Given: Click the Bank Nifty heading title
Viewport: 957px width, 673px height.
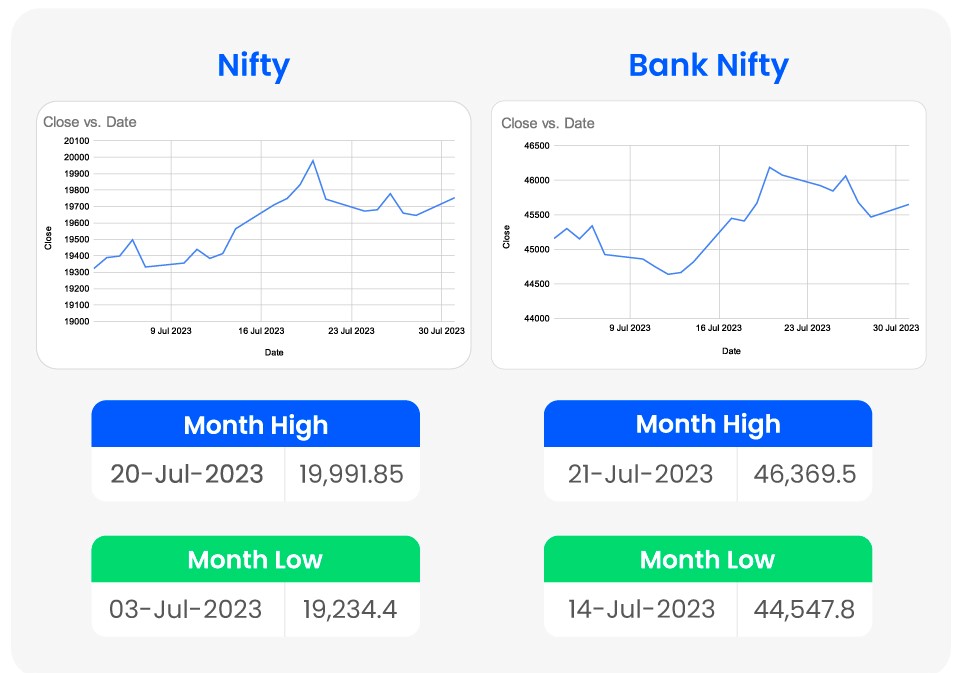Looking at the screenshot, I should (x=708, y=66).
